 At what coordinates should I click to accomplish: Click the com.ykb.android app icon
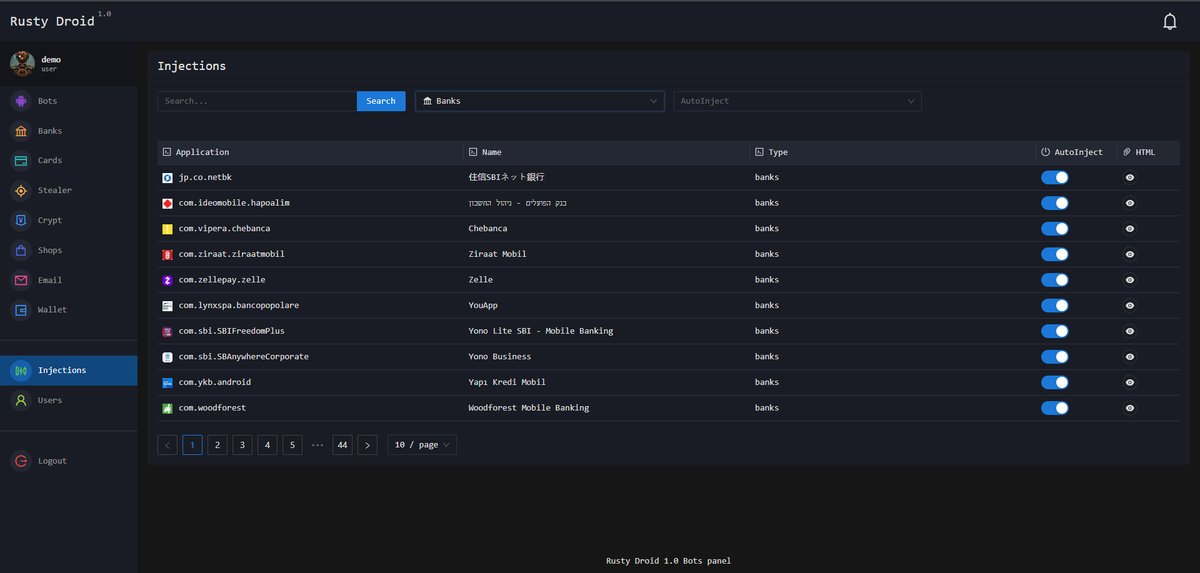pos(168,382)
